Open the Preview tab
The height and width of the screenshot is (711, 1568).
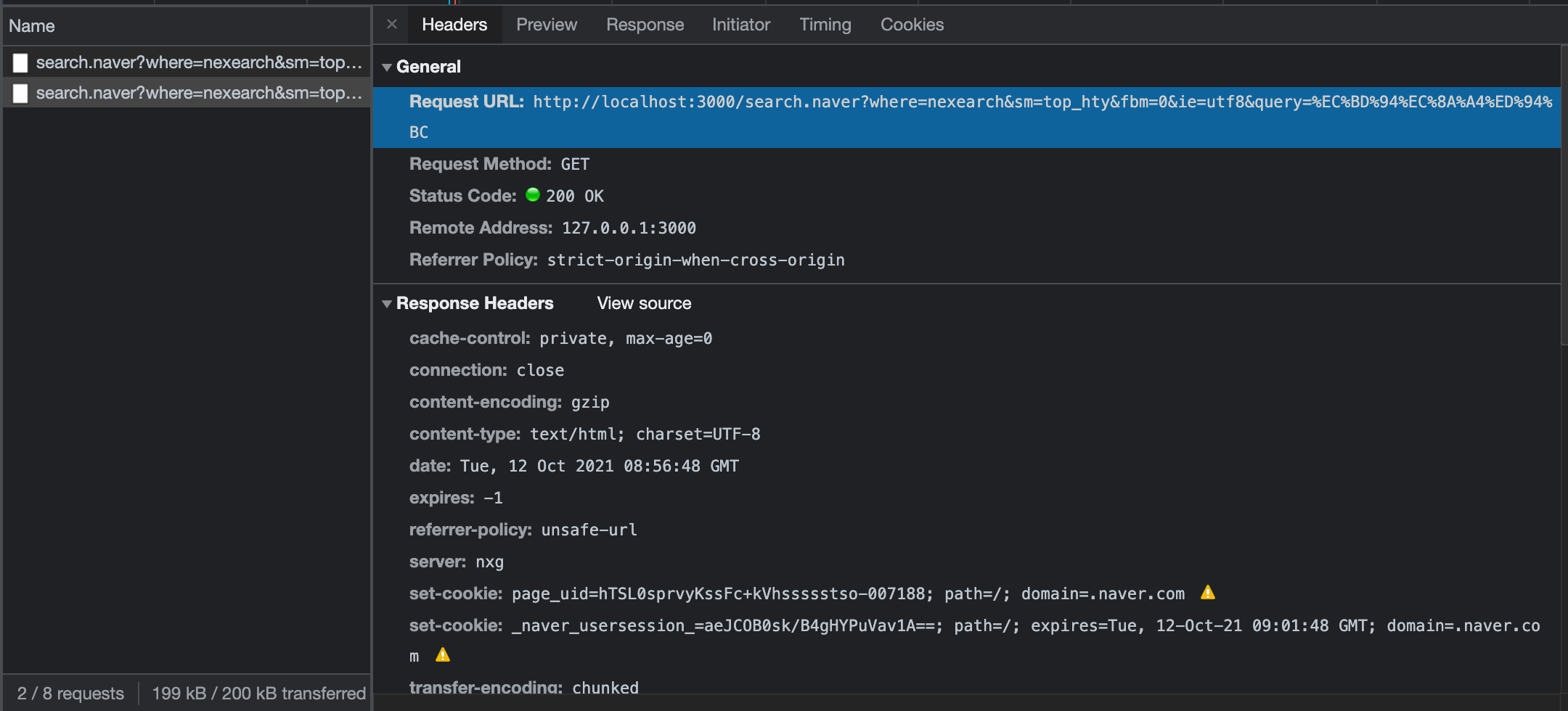pos(547,25)
